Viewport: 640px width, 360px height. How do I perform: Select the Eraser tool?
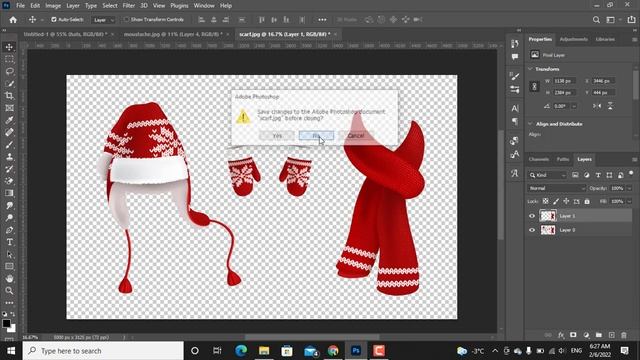(x=9, y=181)
